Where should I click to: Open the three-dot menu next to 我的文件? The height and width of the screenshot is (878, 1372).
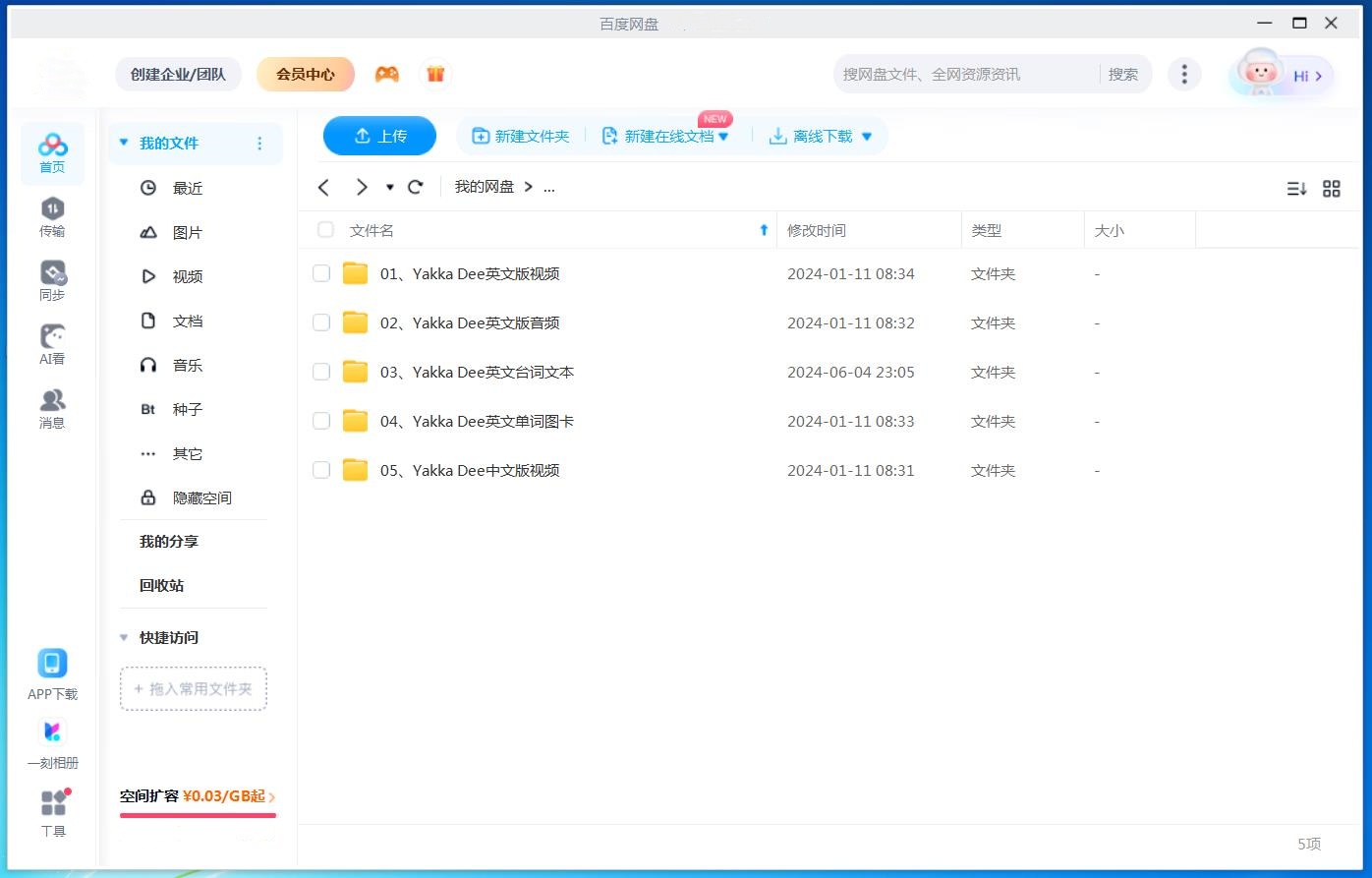click(259, 144)
